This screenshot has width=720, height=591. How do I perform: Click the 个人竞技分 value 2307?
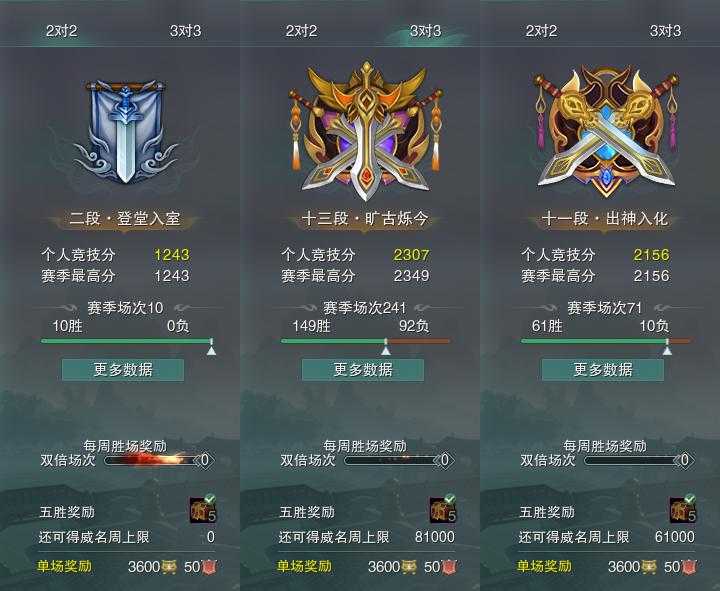(411, 254)
